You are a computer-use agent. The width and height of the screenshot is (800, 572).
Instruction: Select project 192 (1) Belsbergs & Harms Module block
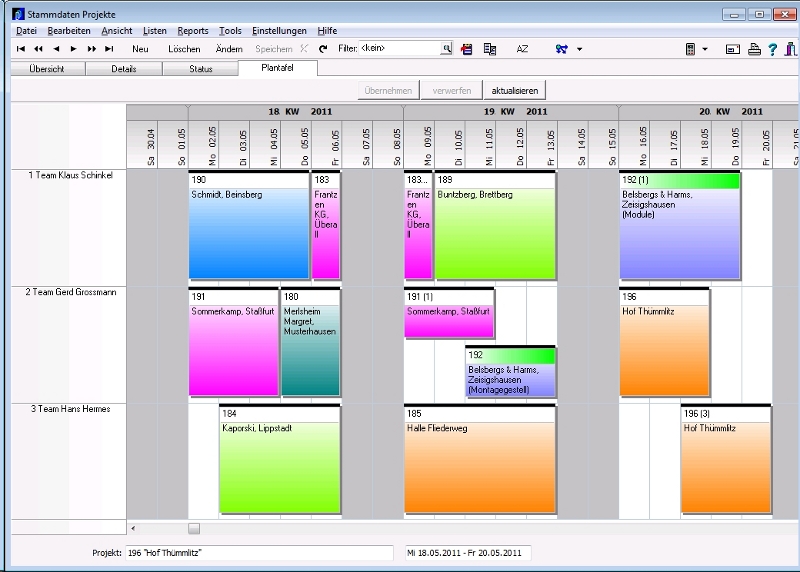680,225
